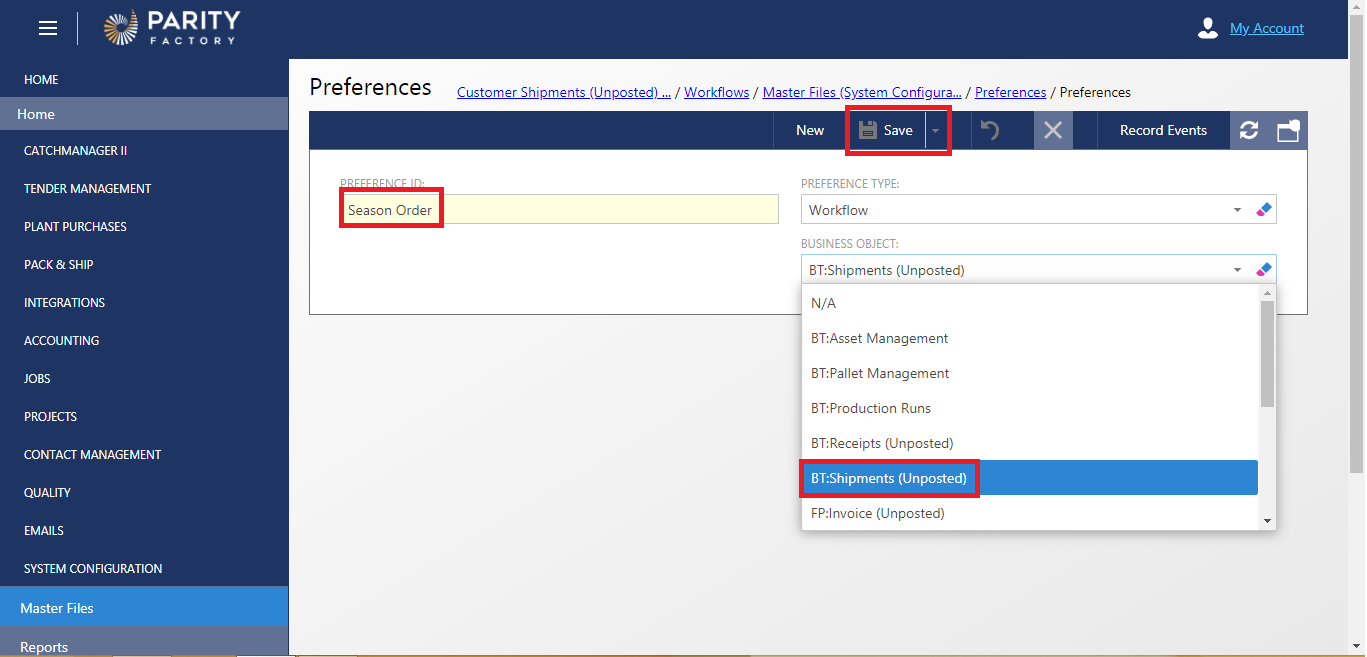
Task: Click the dropdown list scrollbar down arrow
Action: coord(1267,521)
